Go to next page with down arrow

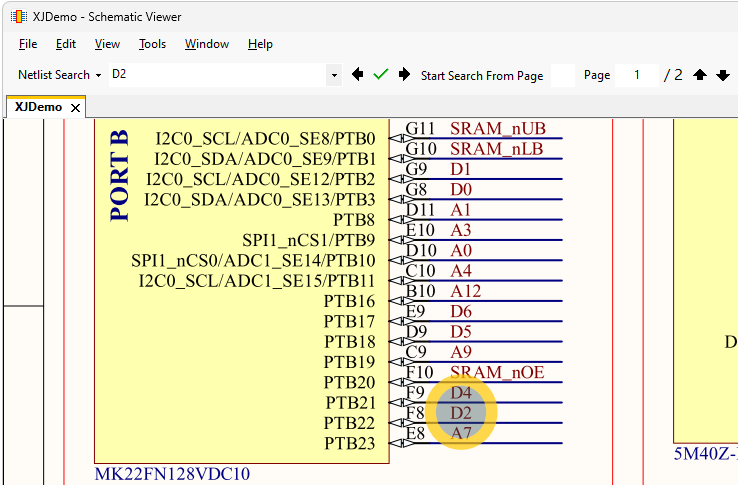(723, 75)
